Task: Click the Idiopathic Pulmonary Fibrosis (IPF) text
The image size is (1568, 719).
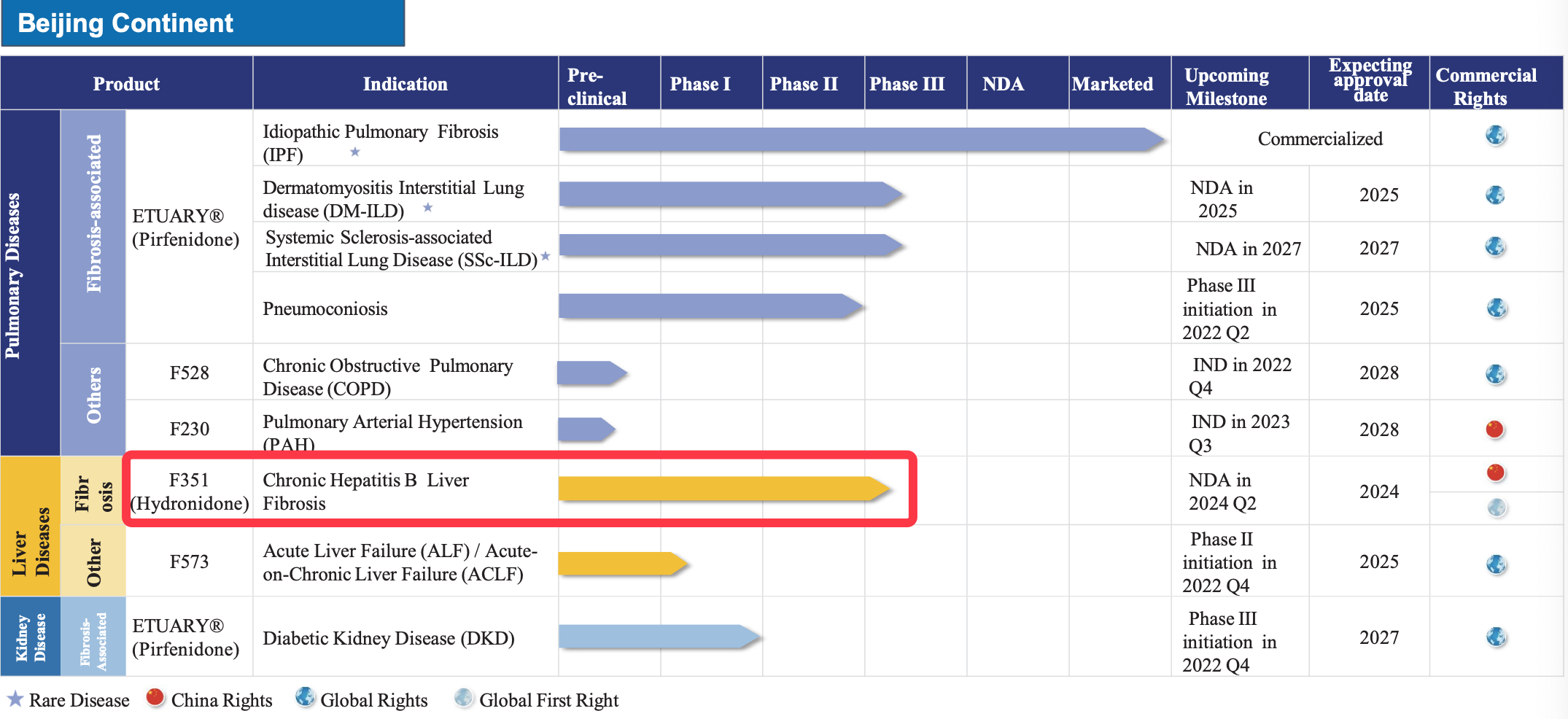Action: [x=381, y=143]
